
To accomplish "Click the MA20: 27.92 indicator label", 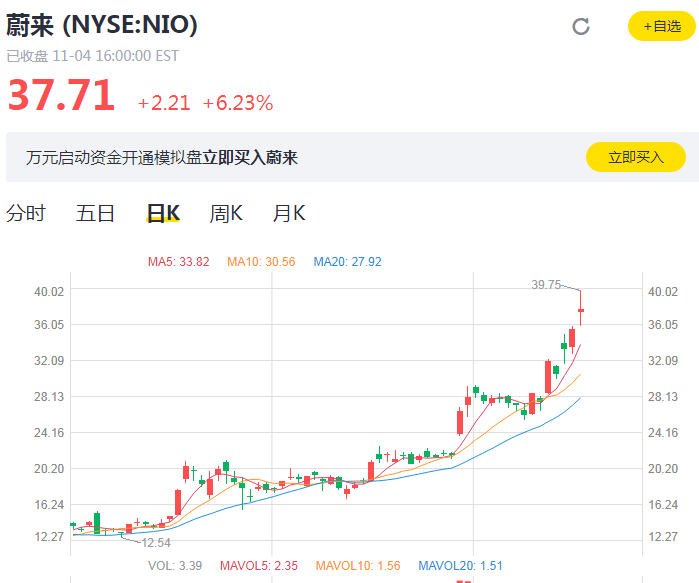I will pyautogui.click(x=347, y=262).
